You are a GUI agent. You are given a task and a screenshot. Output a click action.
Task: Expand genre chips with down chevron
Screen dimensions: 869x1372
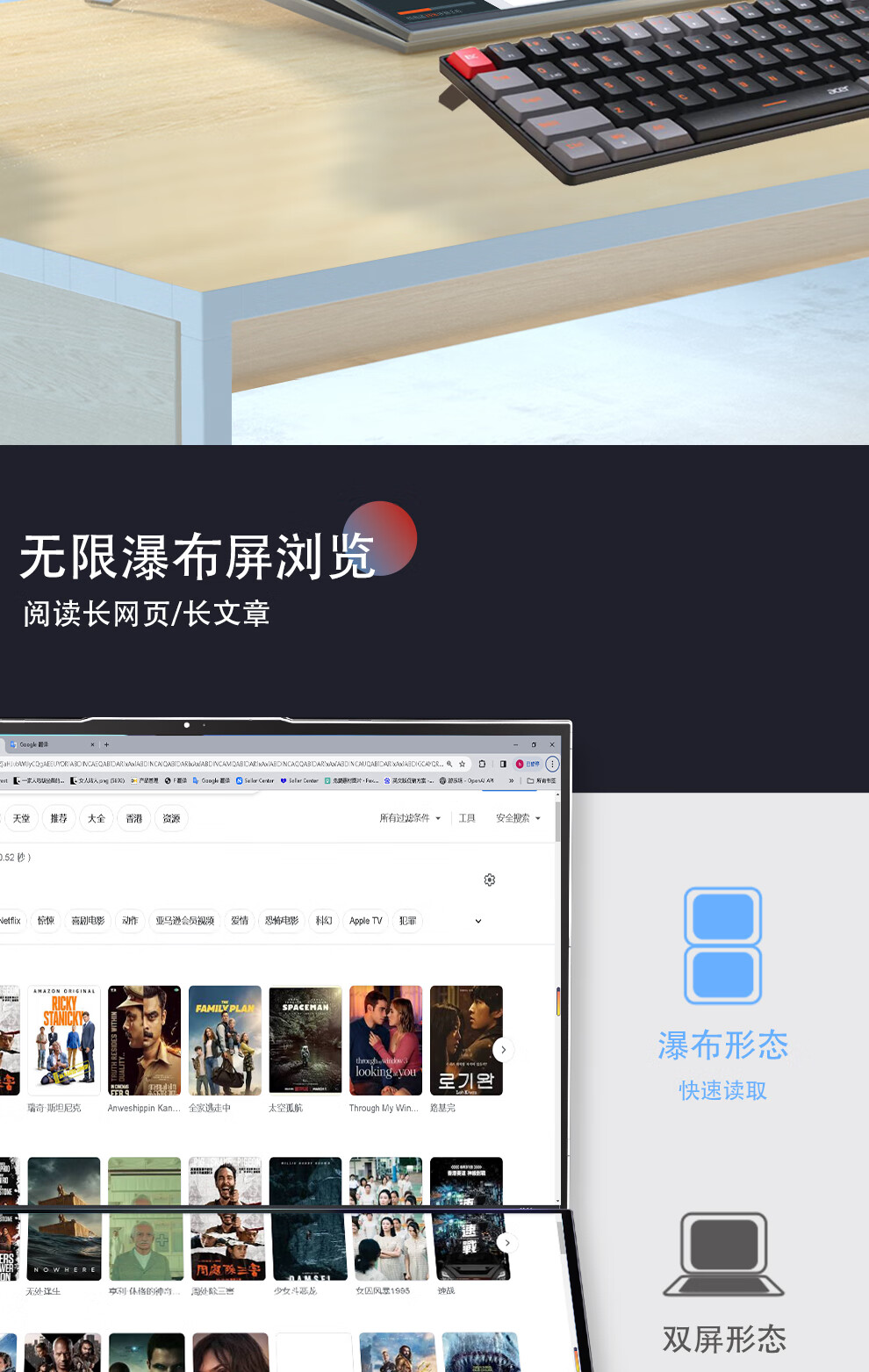(x=478, y=921)
